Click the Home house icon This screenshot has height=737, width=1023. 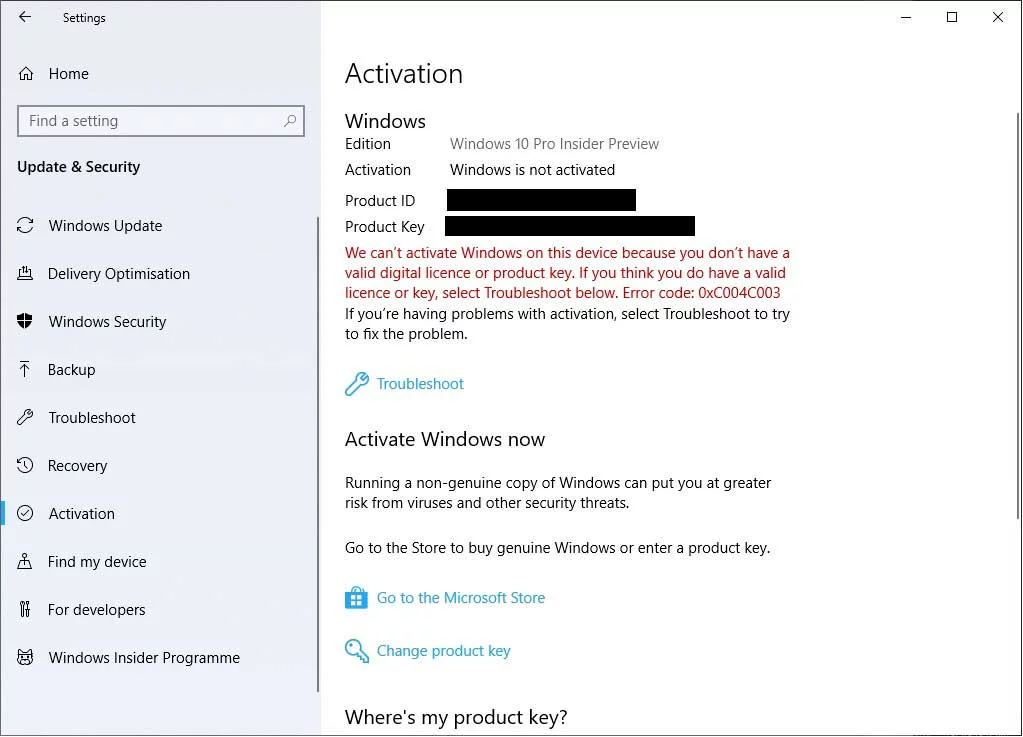pos(25,74)
